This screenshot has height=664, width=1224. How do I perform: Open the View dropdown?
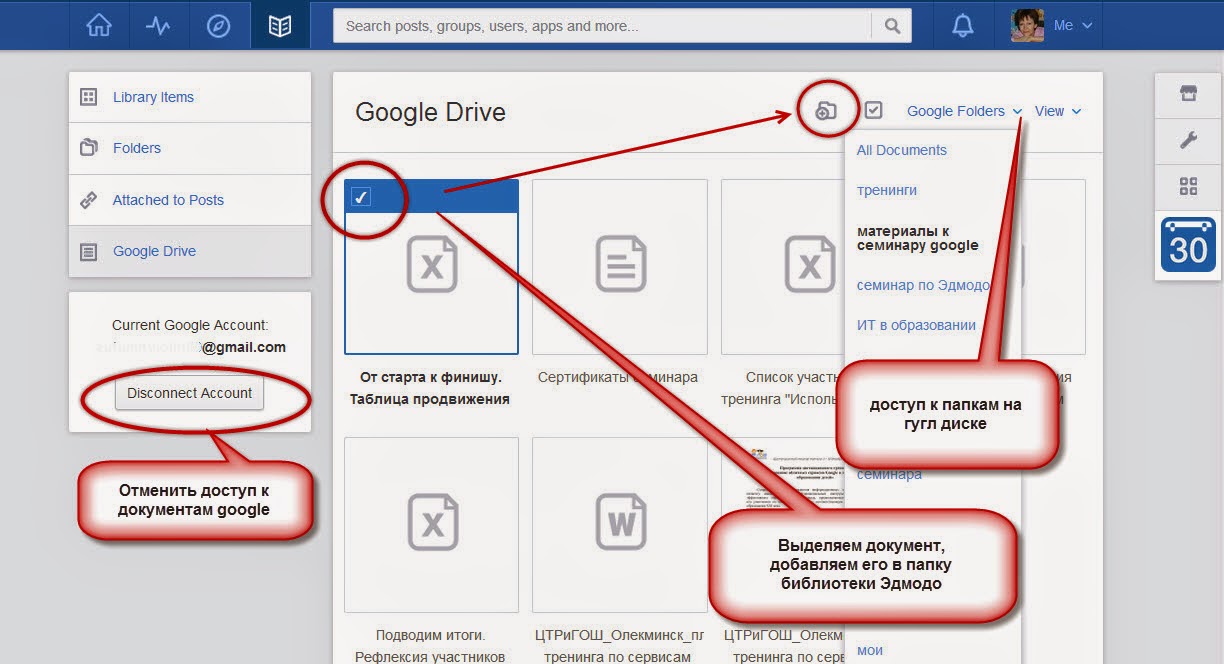coord(1058,111)
